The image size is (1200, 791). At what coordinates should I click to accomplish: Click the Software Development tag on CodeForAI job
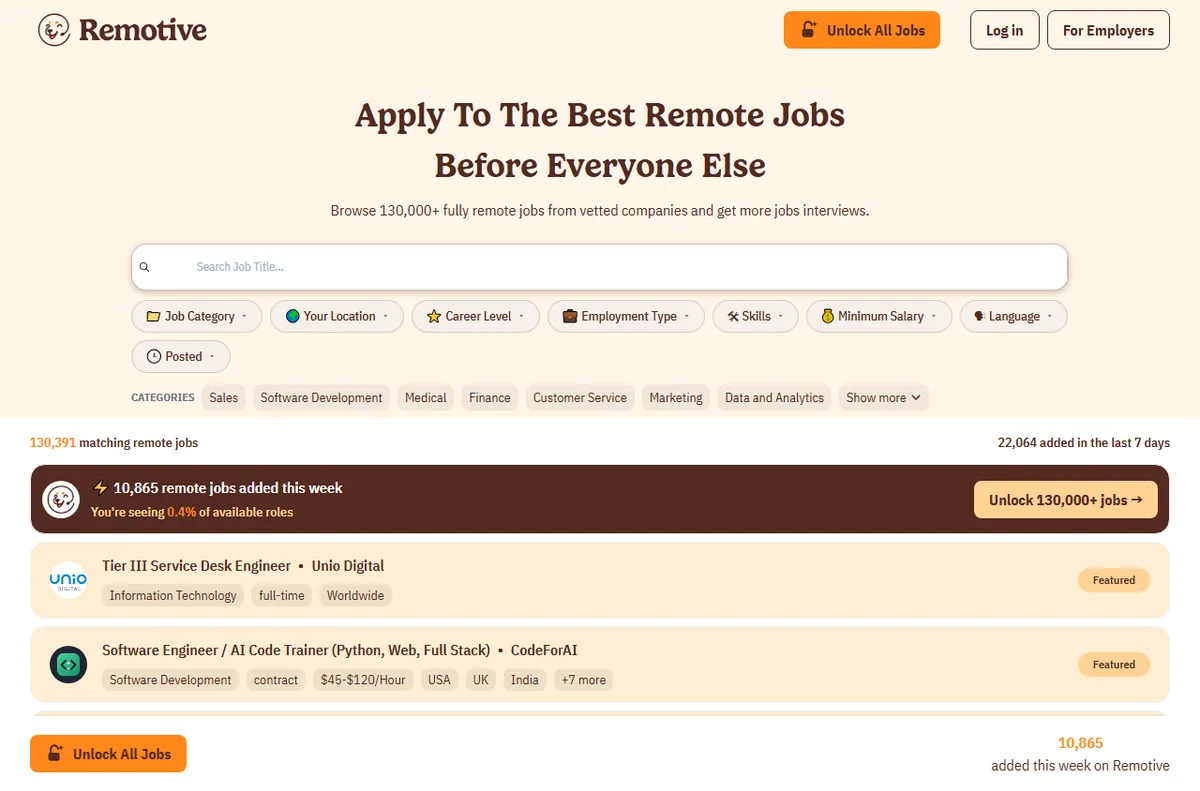(171, 680)
